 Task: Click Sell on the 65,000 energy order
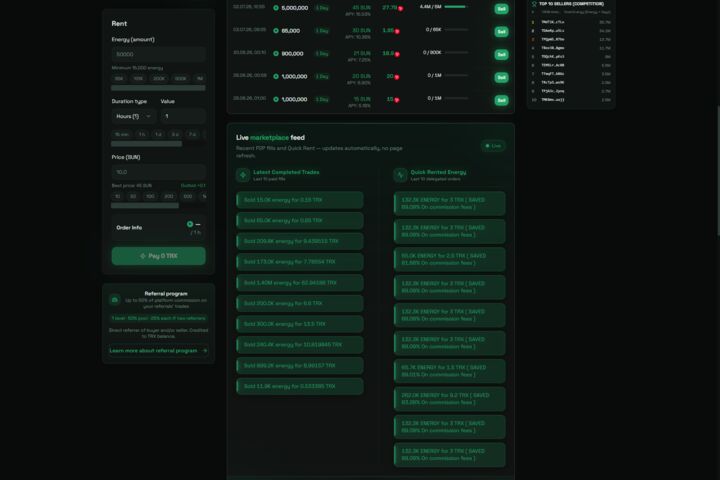tap(501, 32)
